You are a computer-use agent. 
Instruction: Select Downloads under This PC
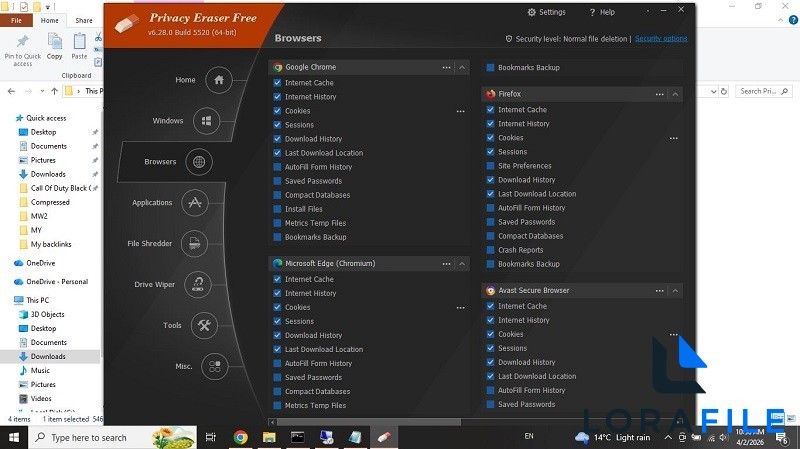tap(48, 356)
